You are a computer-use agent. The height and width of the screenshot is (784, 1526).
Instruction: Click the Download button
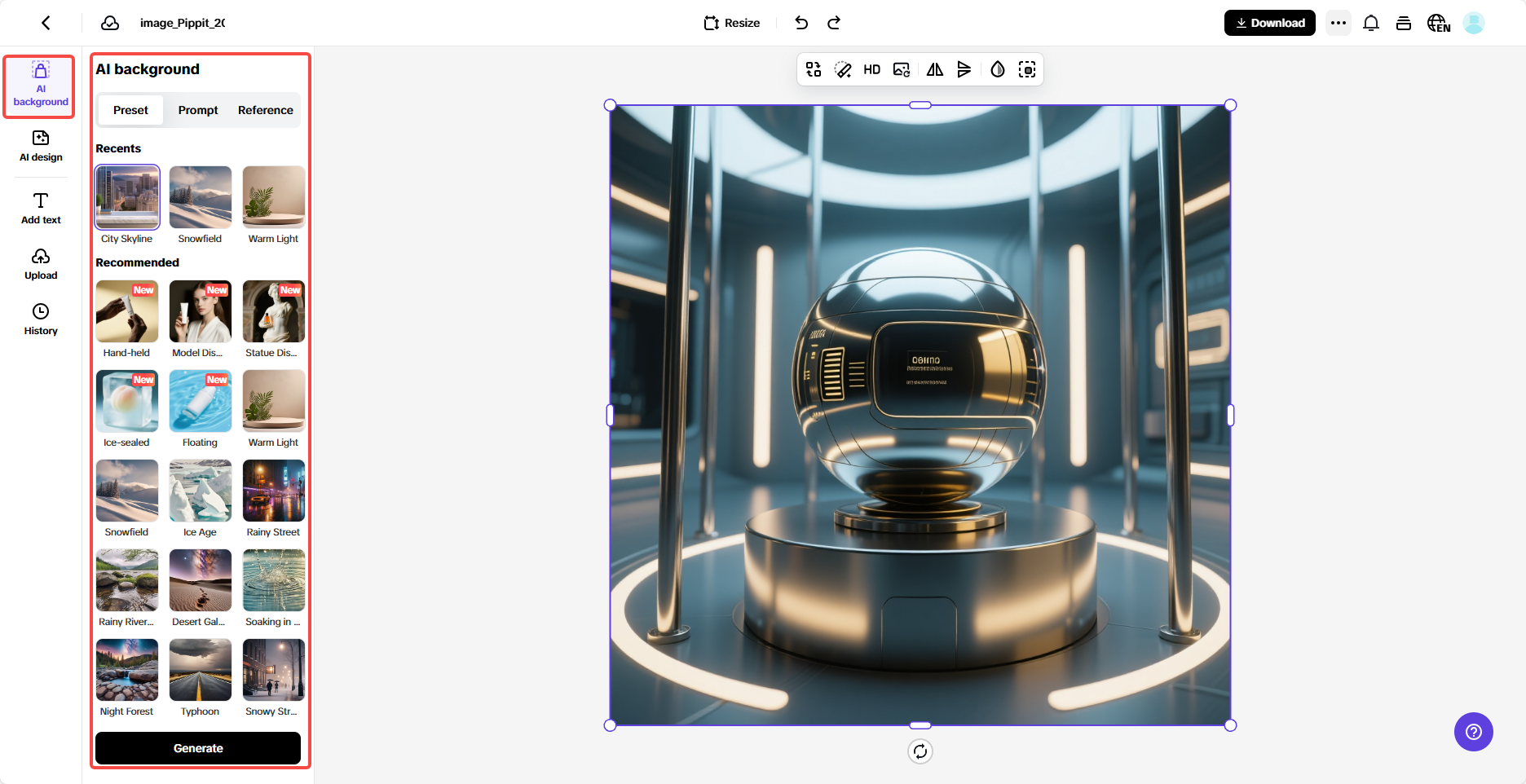pyautogui.click(x=1269, y=23)
